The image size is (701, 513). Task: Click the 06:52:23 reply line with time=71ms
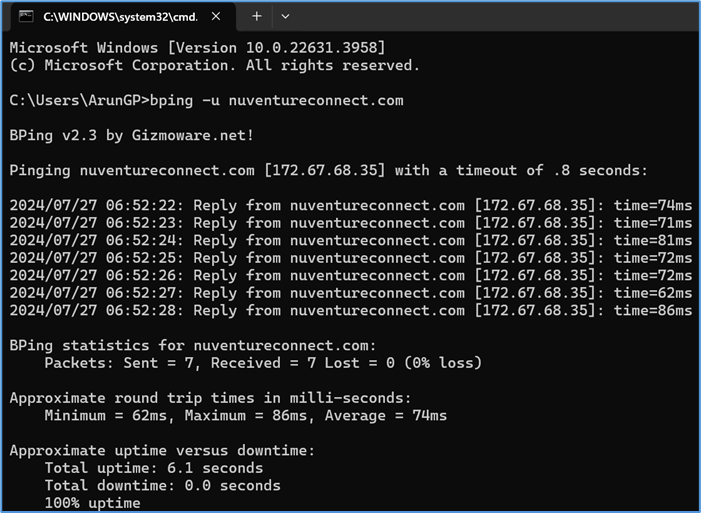click(351, 223)
